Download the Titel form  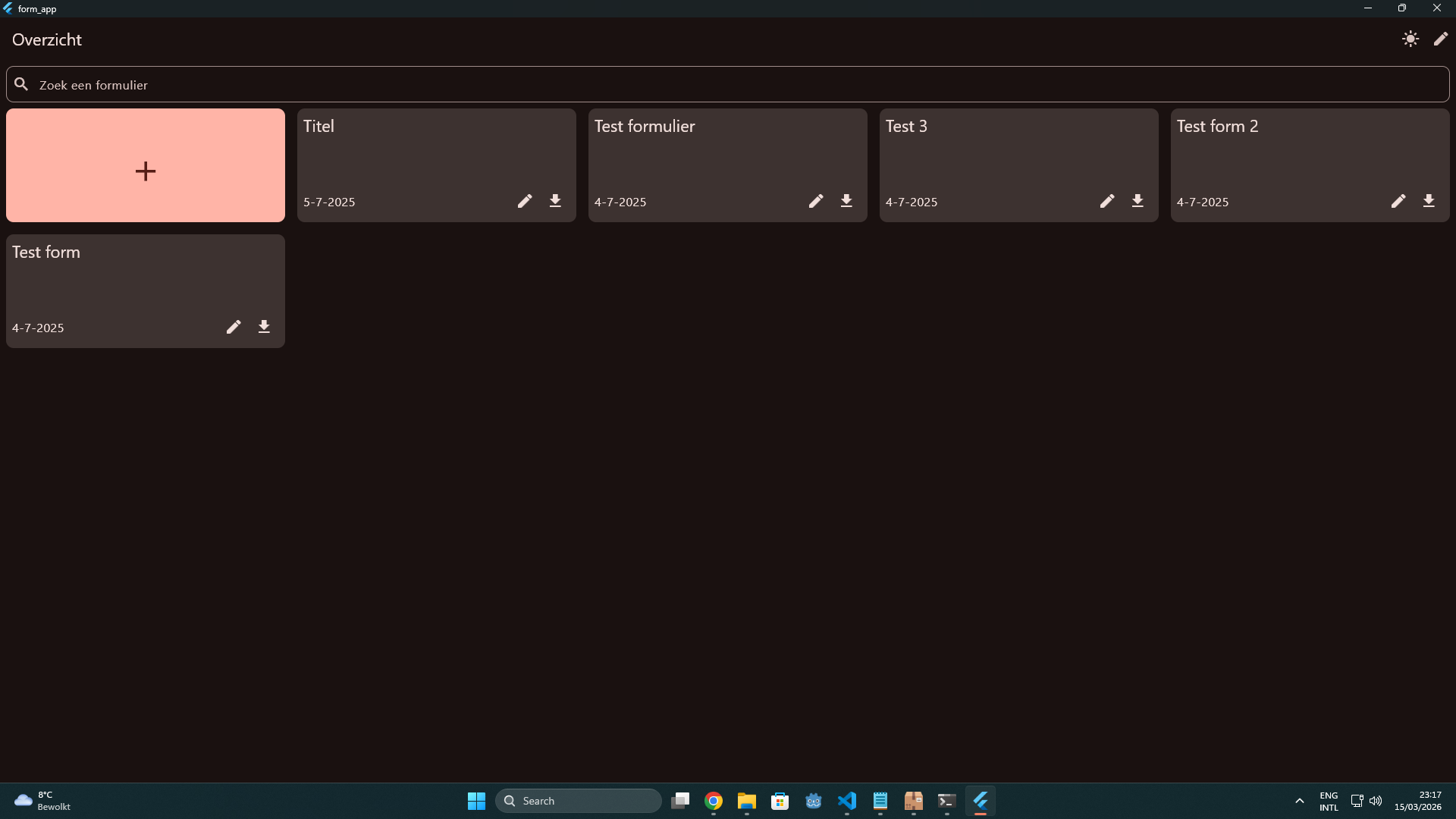[x=555, y=201]
